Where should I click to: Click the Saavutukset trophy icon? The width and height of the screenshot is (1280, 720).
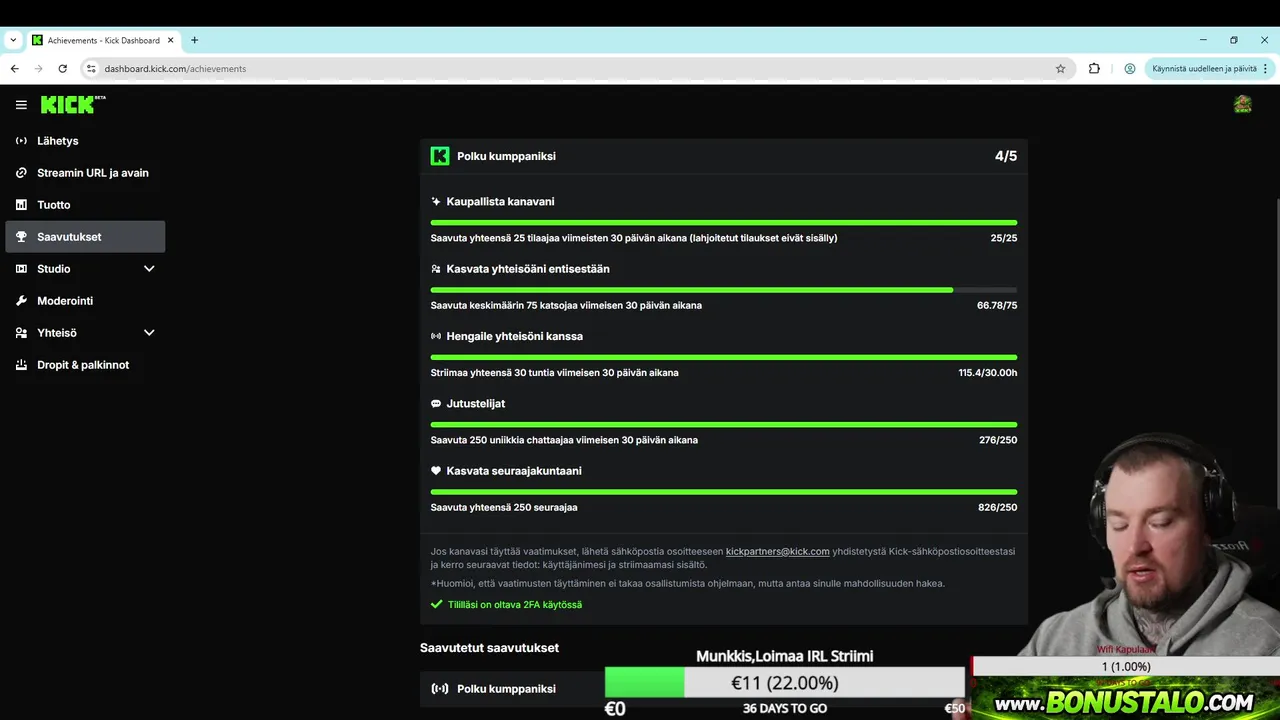click(21, 237)
